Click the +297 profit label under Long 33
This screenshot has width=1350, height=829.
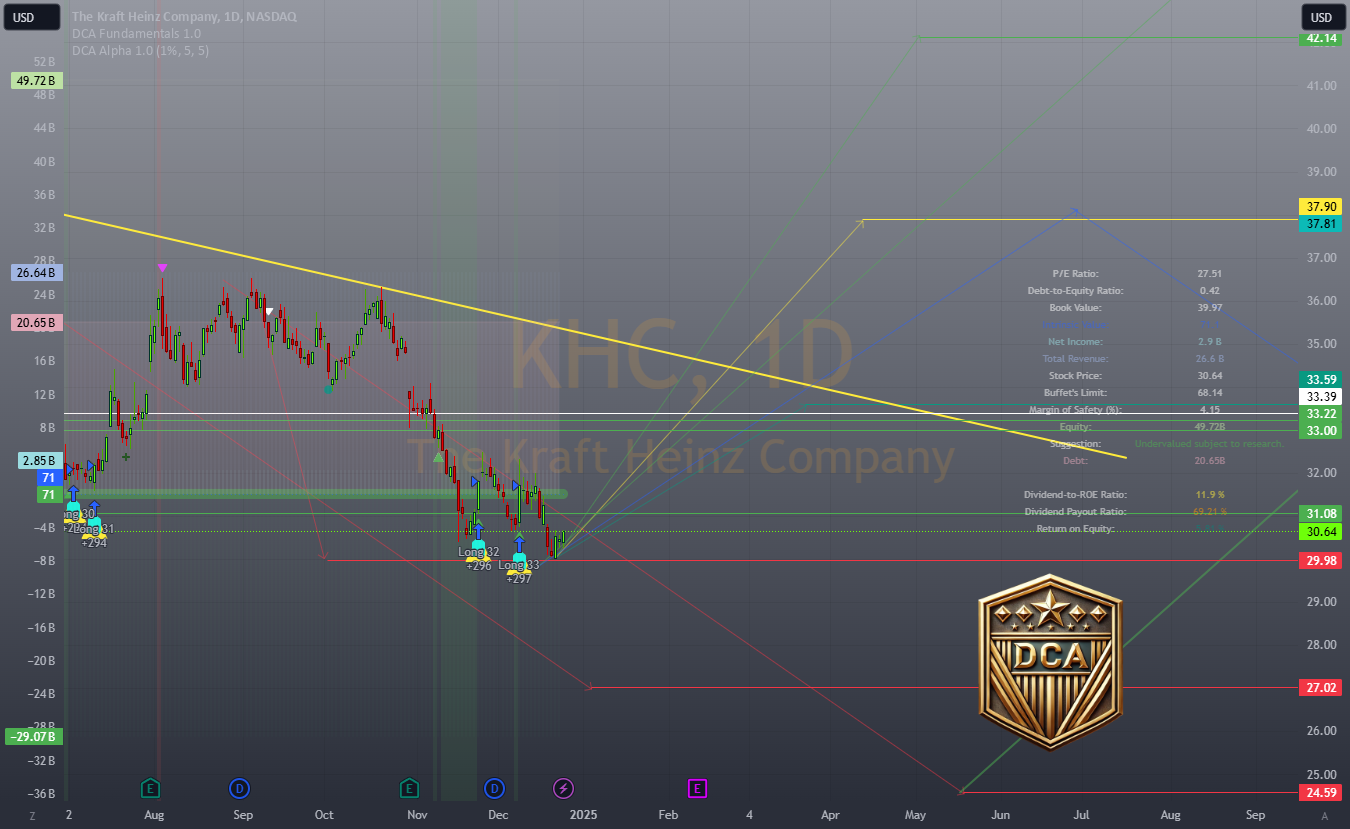(x=518, y=579)
